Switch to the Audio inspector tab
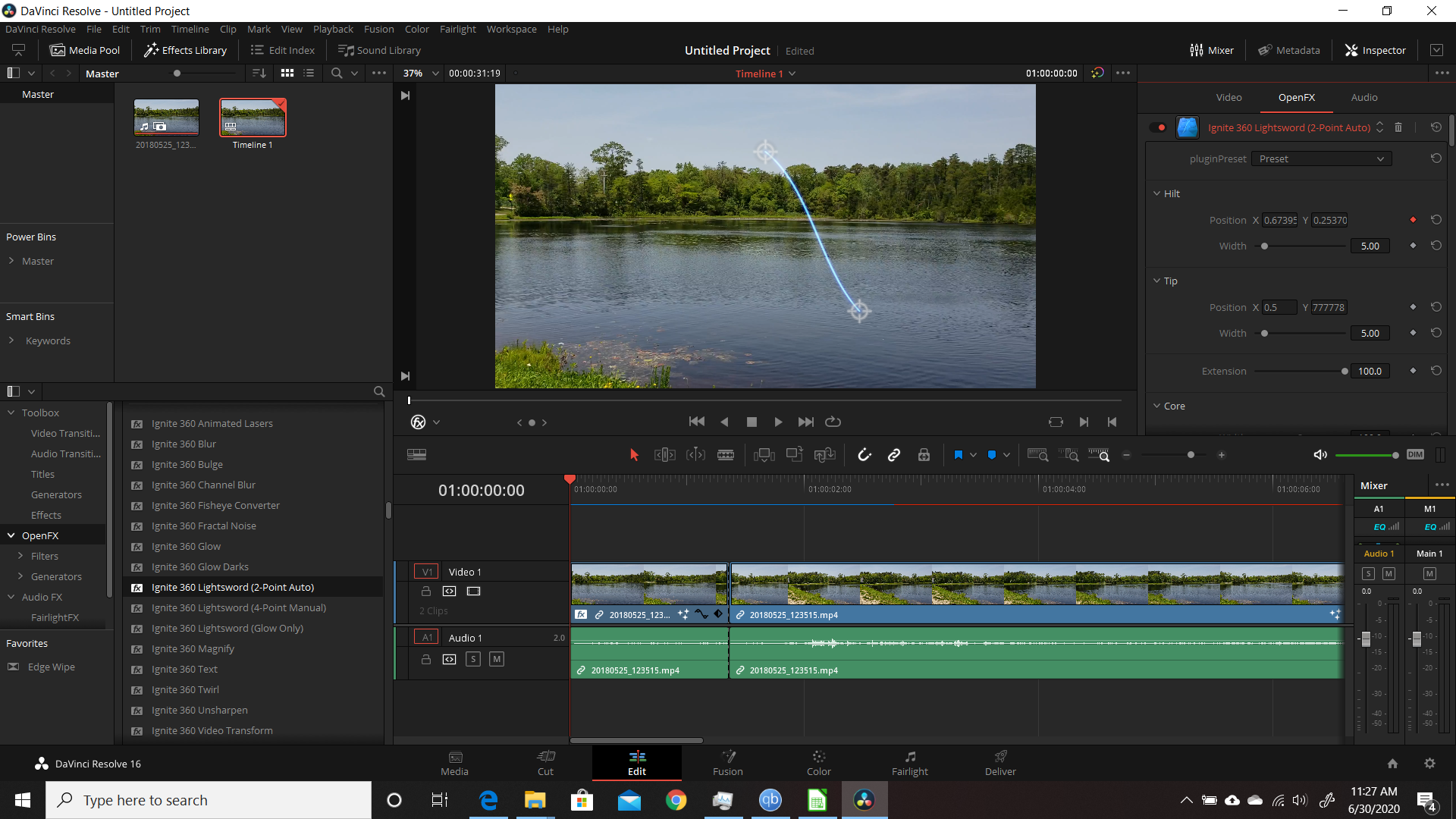Screen dimensions: 1456x819 click(1363, 97)
